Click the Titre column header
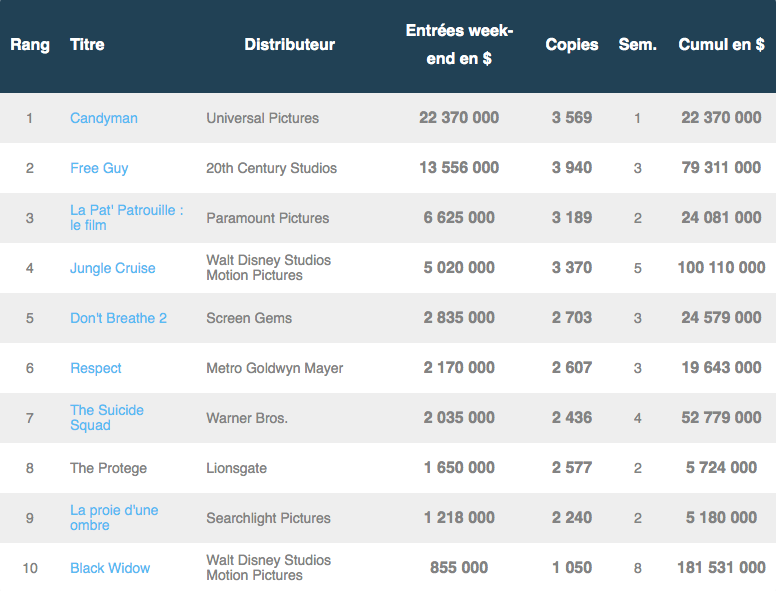 click(87, 45)
